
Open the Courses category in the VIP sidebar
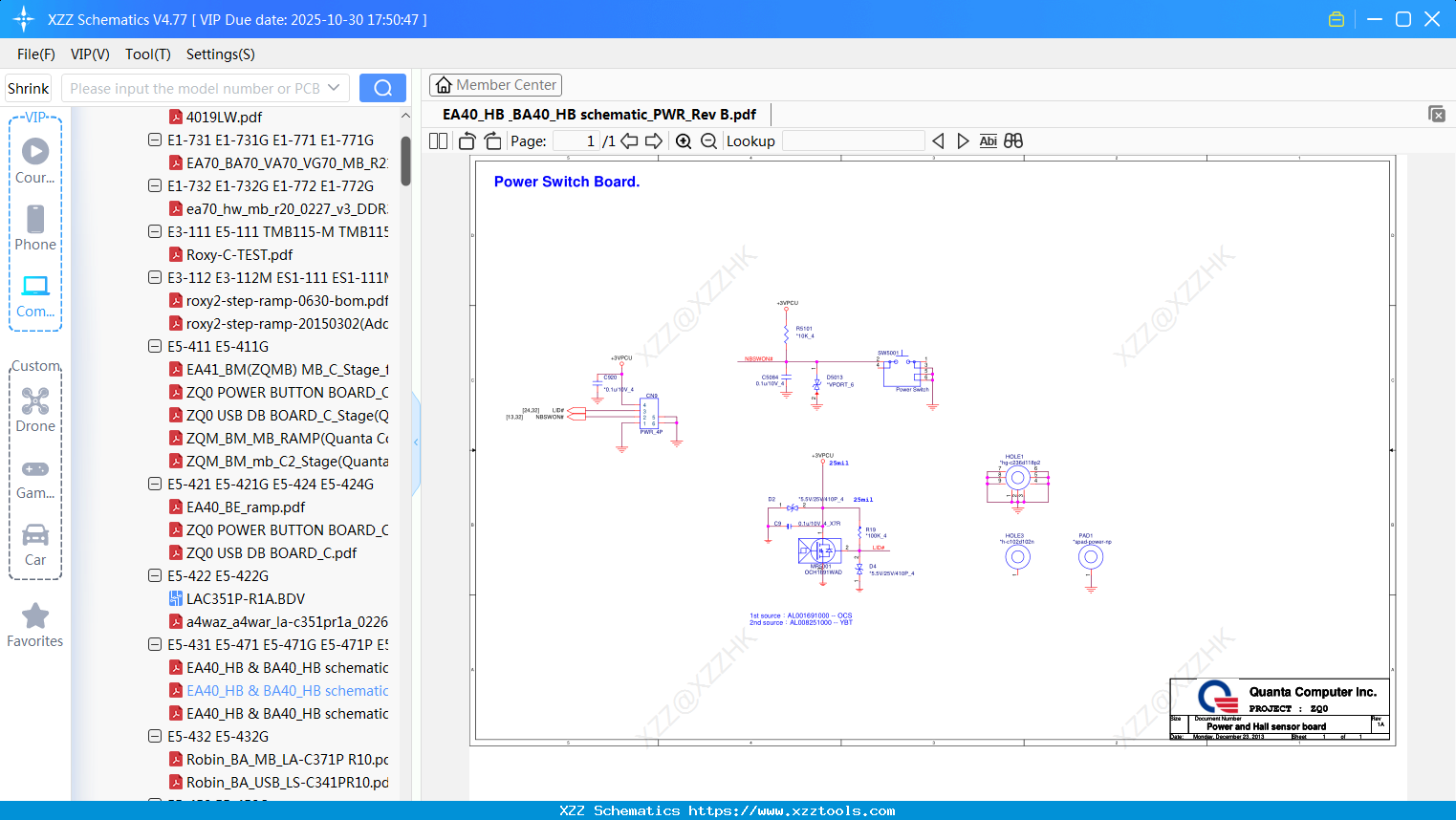click(x=35, y=162)
